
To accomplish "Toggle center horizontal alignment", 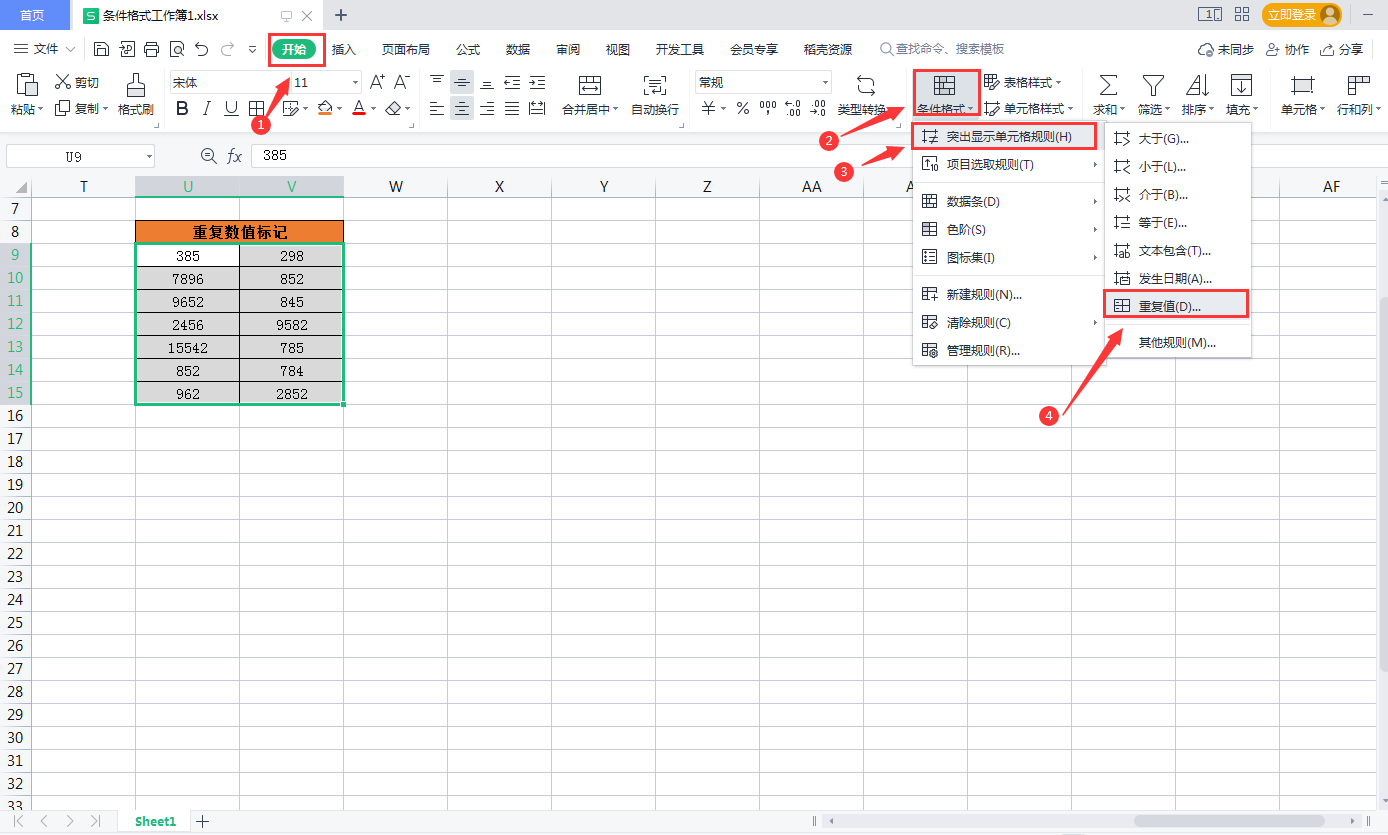I will tap(462, 108).
